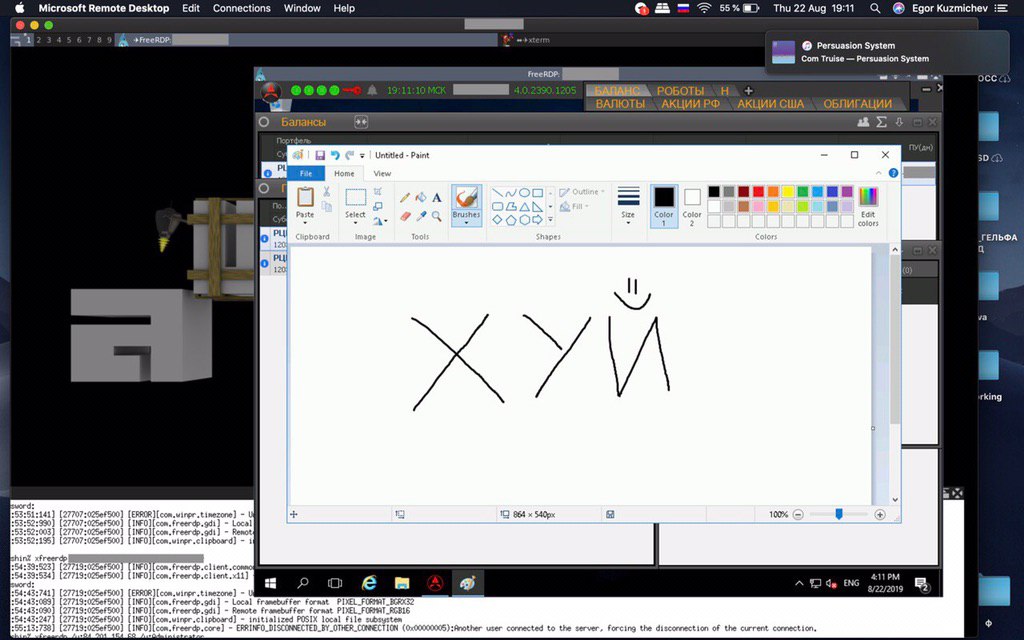
Task: Click the Task View icon on taskbar
Action: tap(335, 583)
